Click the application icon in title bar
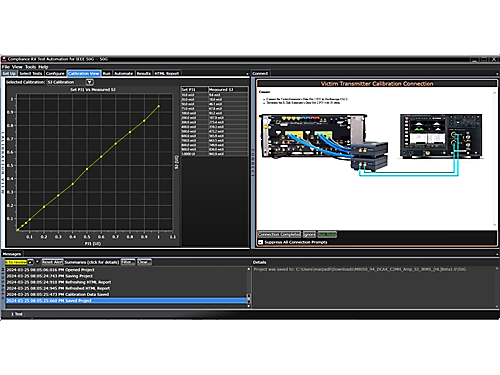The height and width of the screenshot is (375, 500). pos(4,59)
